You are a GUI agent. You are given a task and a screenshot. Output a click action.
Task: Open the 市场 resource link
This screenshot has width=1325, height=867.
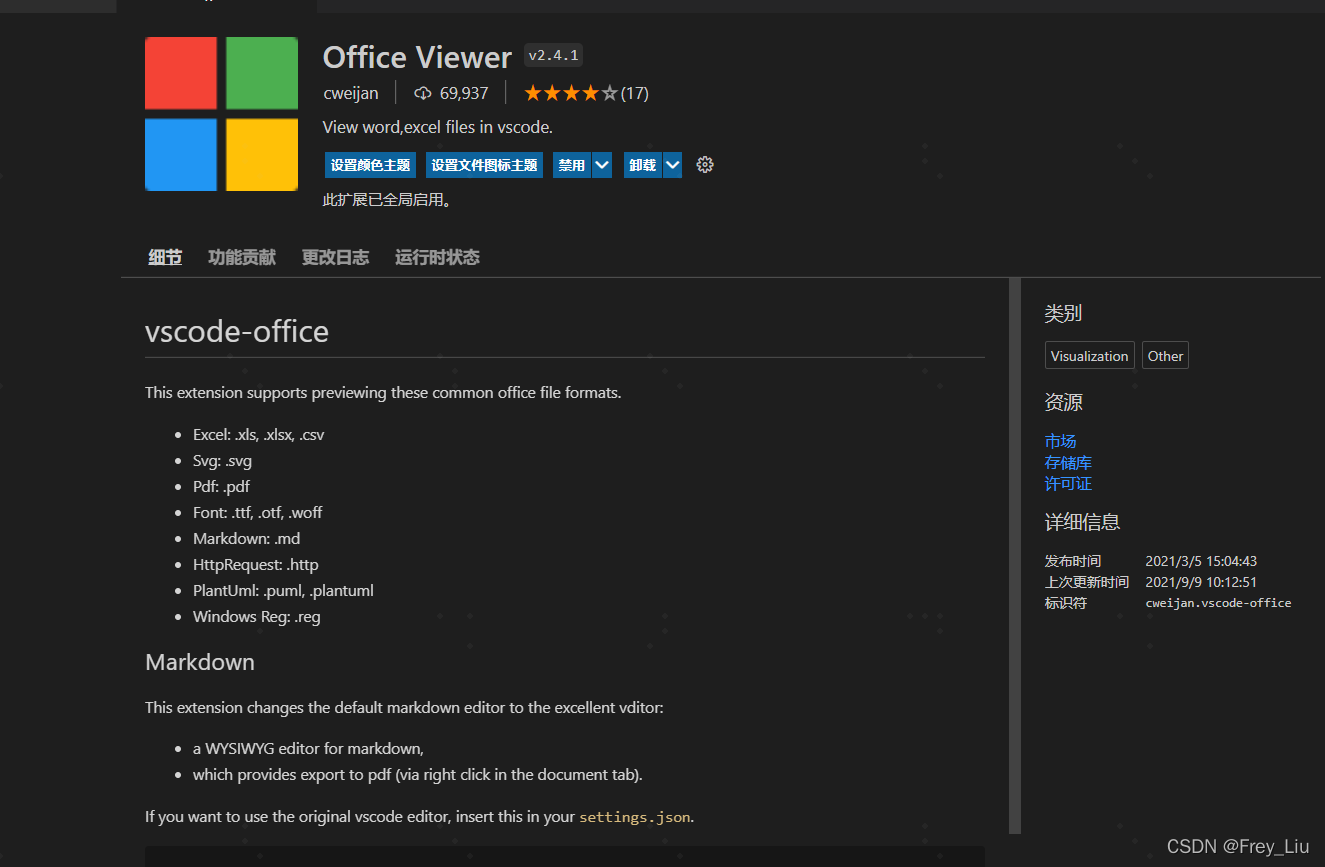pos(1060,441)
